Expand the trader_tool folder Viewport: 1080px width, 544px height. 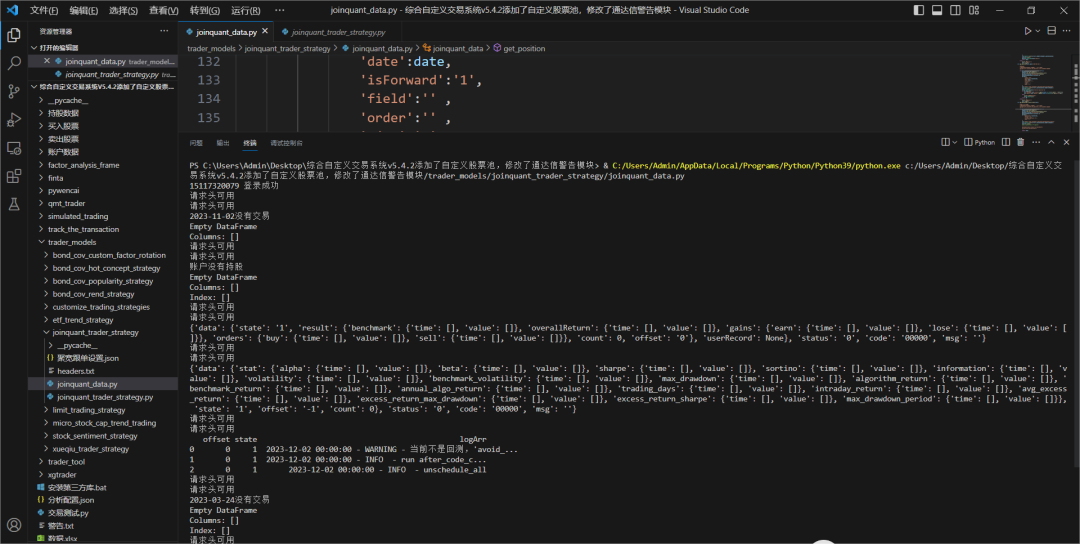pyautogui.click(x=66, y=462)
